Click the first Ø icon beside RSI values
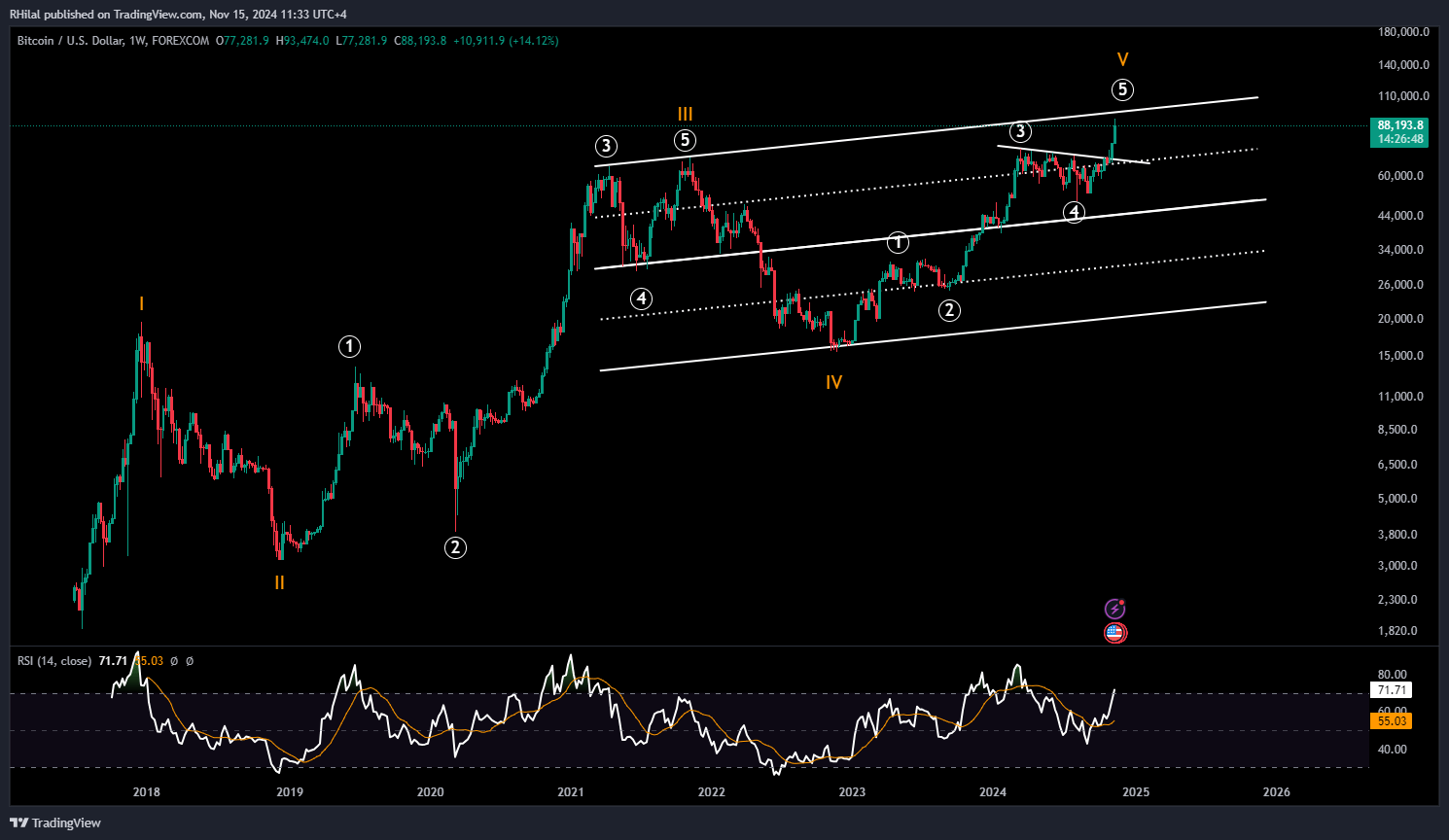 pyautogui.click(x=174, y=660)
